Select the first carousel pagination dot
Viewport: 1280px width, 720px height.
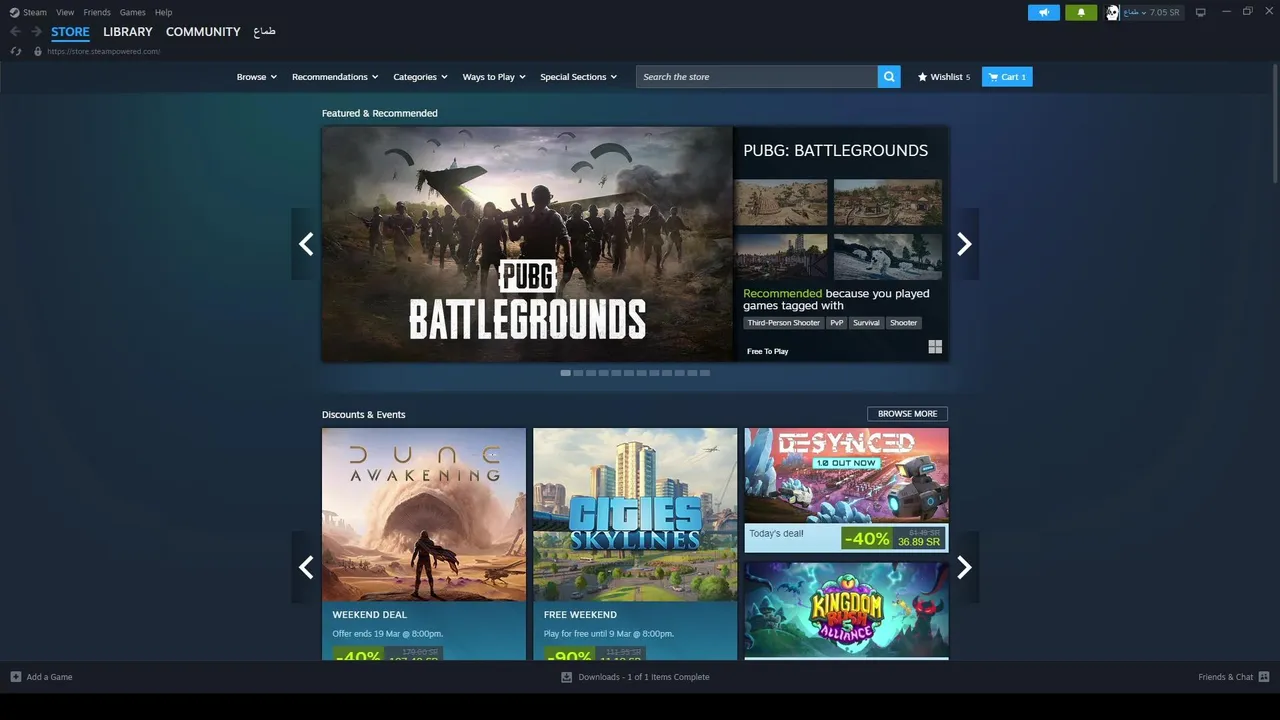(566, 373)
